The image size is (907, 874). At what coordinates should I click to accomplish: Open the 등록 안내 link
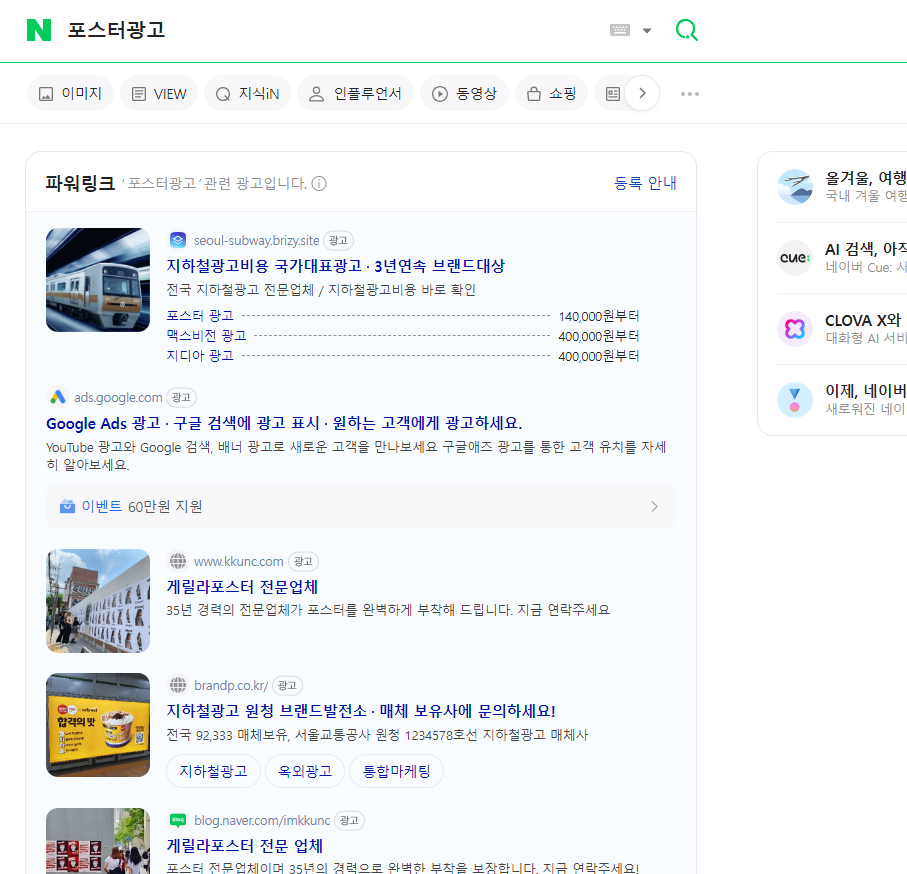pos(645,183)
